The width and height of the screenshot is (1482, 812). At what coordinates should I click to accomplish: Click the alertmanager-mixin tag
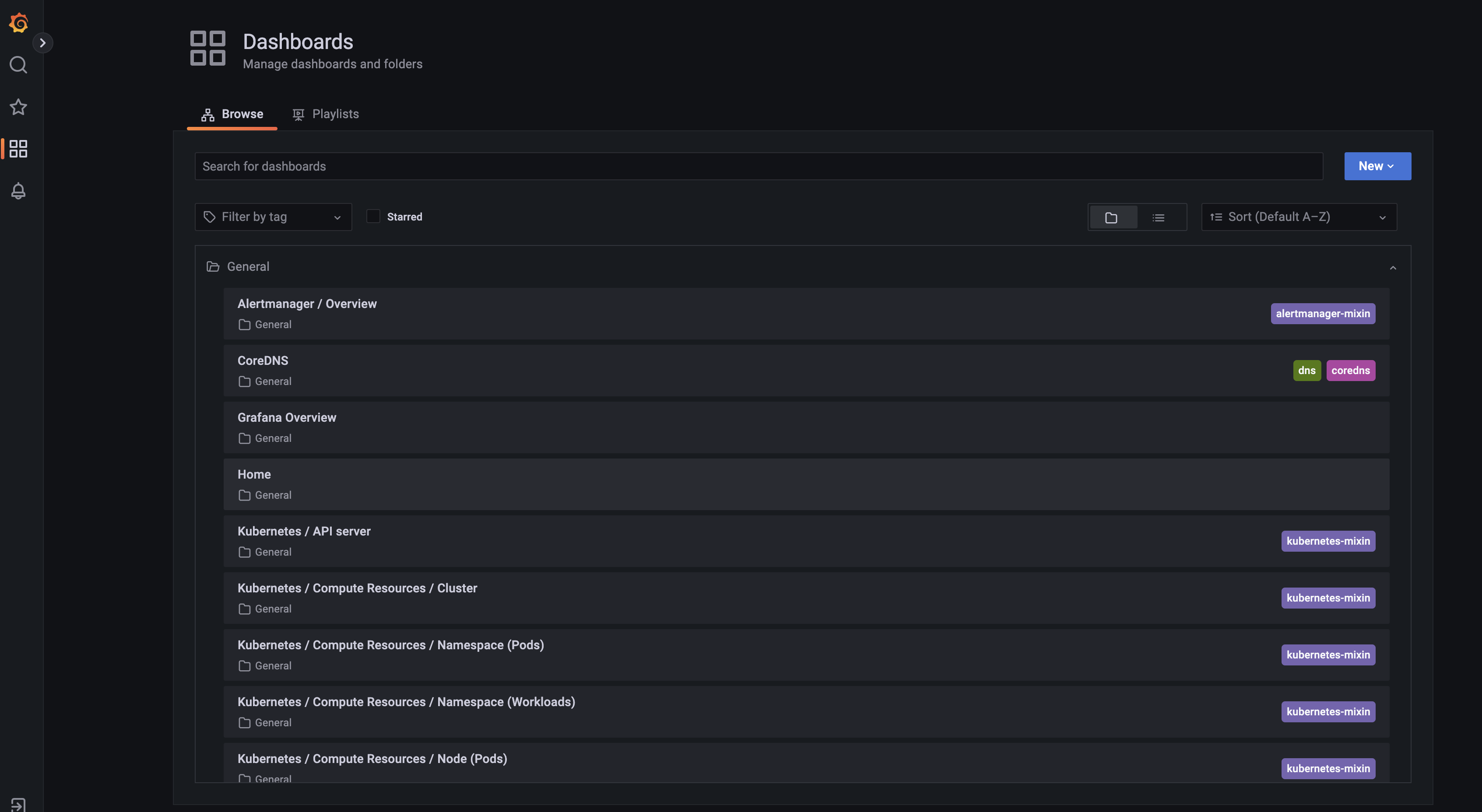coord(1323,313)
